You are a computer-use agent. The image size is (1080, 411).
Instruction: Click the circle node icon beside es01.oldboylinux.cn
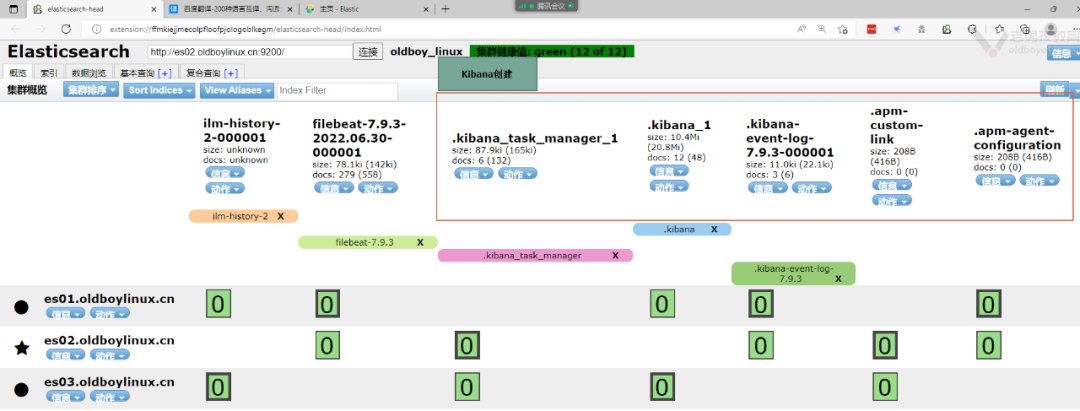click(22, 307)
